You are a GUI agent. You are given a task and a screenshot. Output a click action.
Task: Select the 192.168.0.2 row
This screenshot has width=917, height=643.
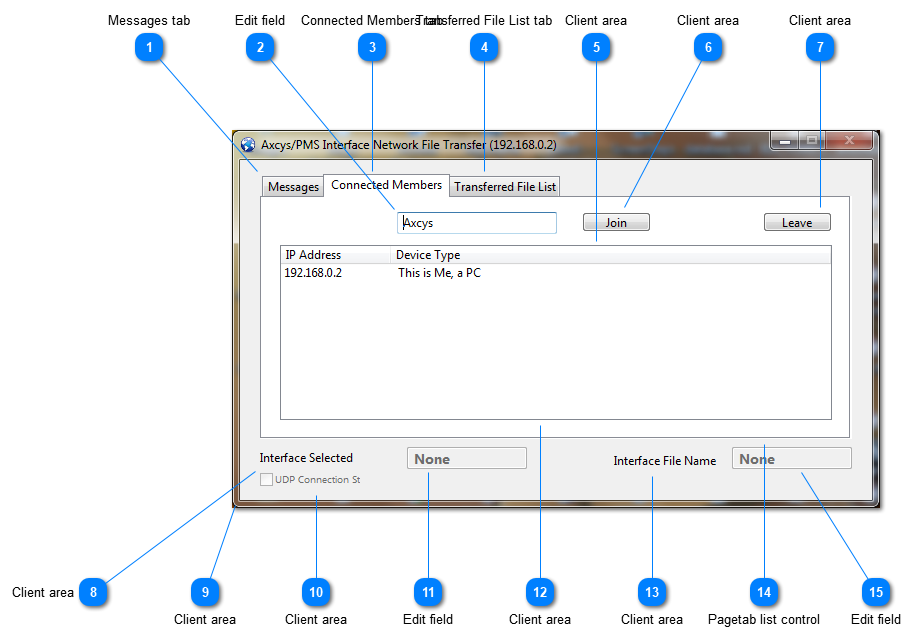coord(556,273)
